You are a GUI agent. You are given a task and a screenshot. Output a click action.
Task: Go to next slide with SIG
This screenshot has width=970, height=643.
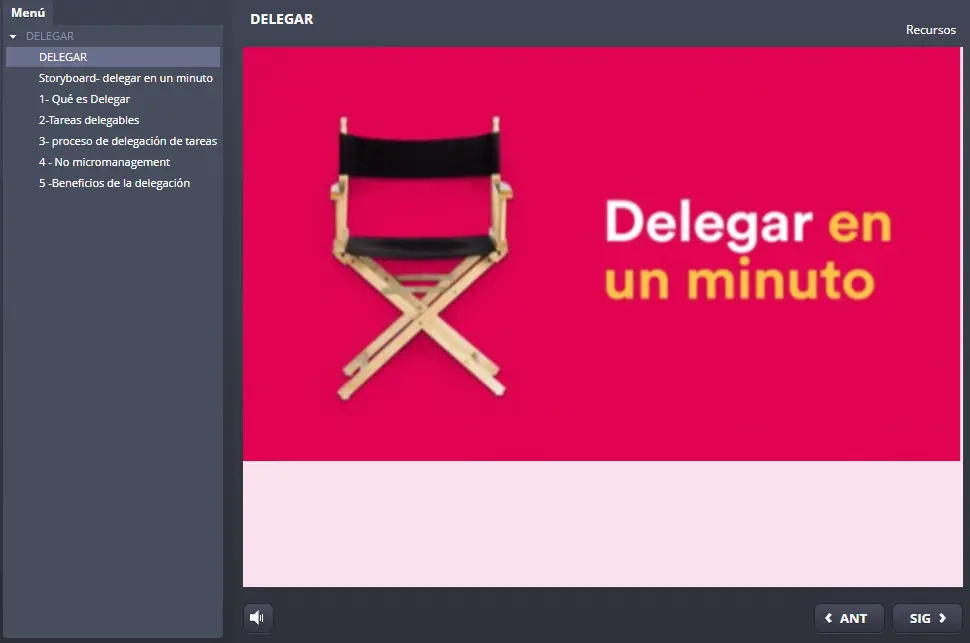927,618
